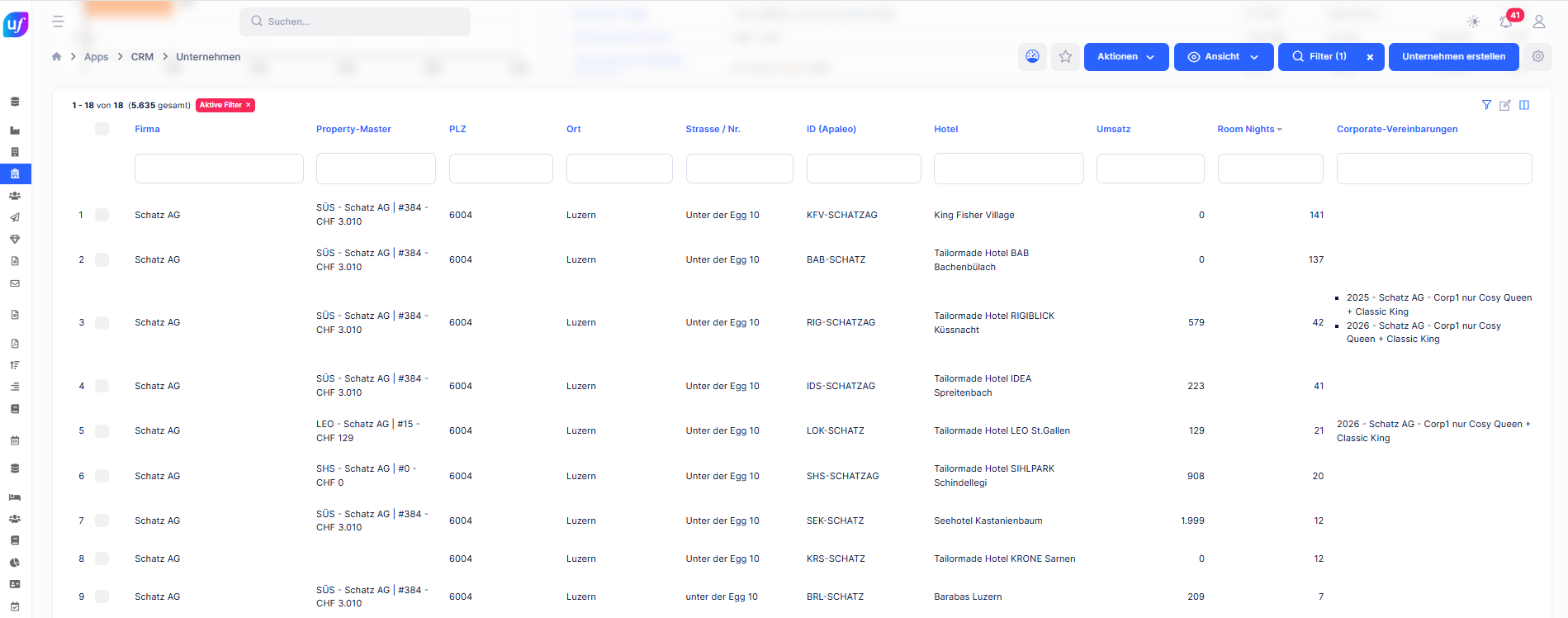Select row 5 checkbox for LOK-SCHATZ
Image resolution: width=1568 pixels, height=618 pixels.
(x=102, y=430)
